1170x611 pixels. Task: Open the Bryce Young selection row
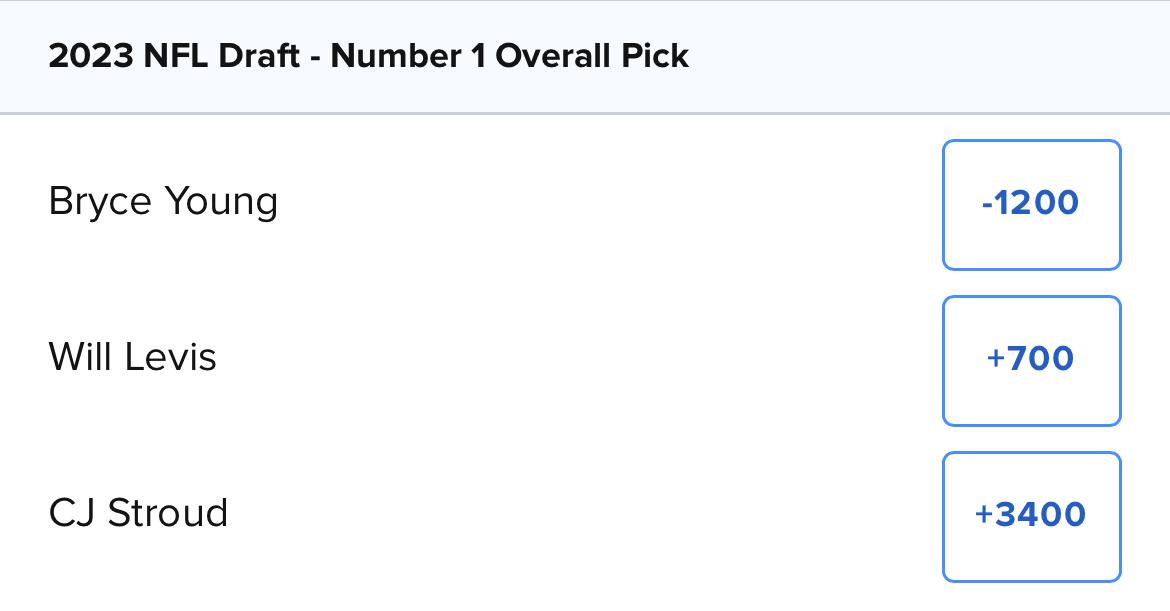[x=585, y=204]
